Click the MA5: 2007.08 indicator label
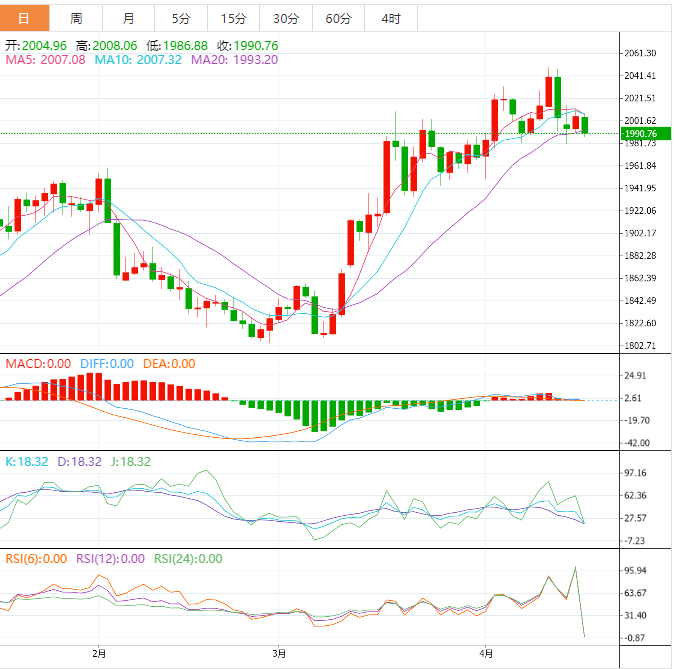Viewport: 674px width, 669px height. click(x=46, y=60)
